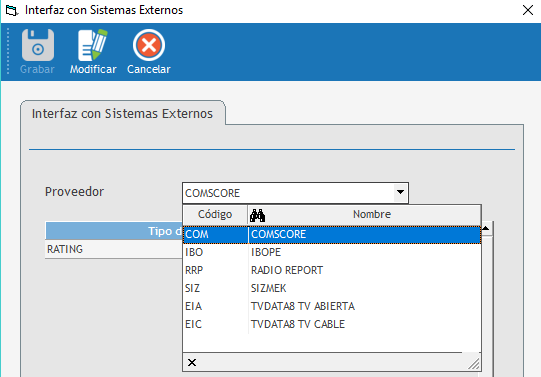Click the EIC code cell
Viewport: 541px width, 377px height.
[215, 324]
